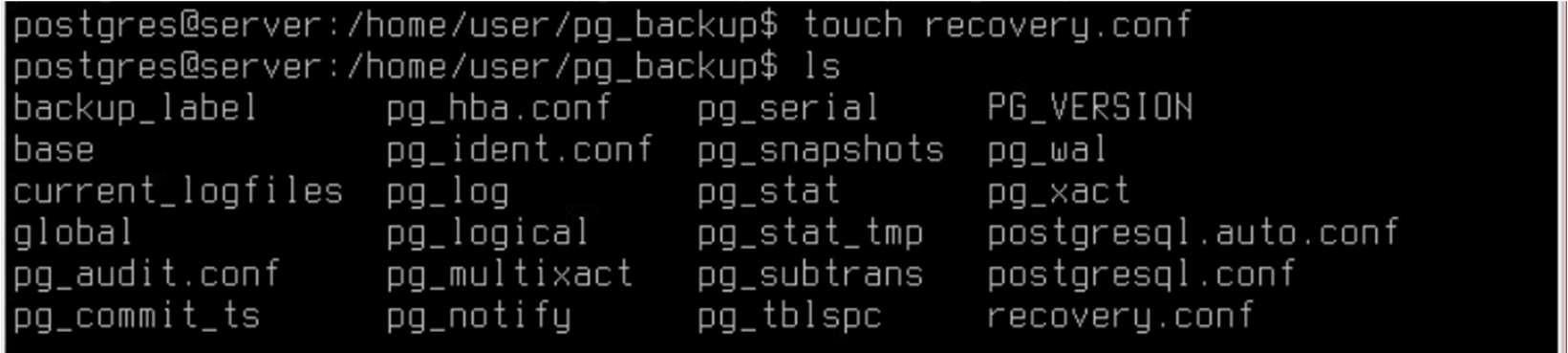Click the pg_logical directory entry
1568x353 pixels.
click(x=488, y=232)
